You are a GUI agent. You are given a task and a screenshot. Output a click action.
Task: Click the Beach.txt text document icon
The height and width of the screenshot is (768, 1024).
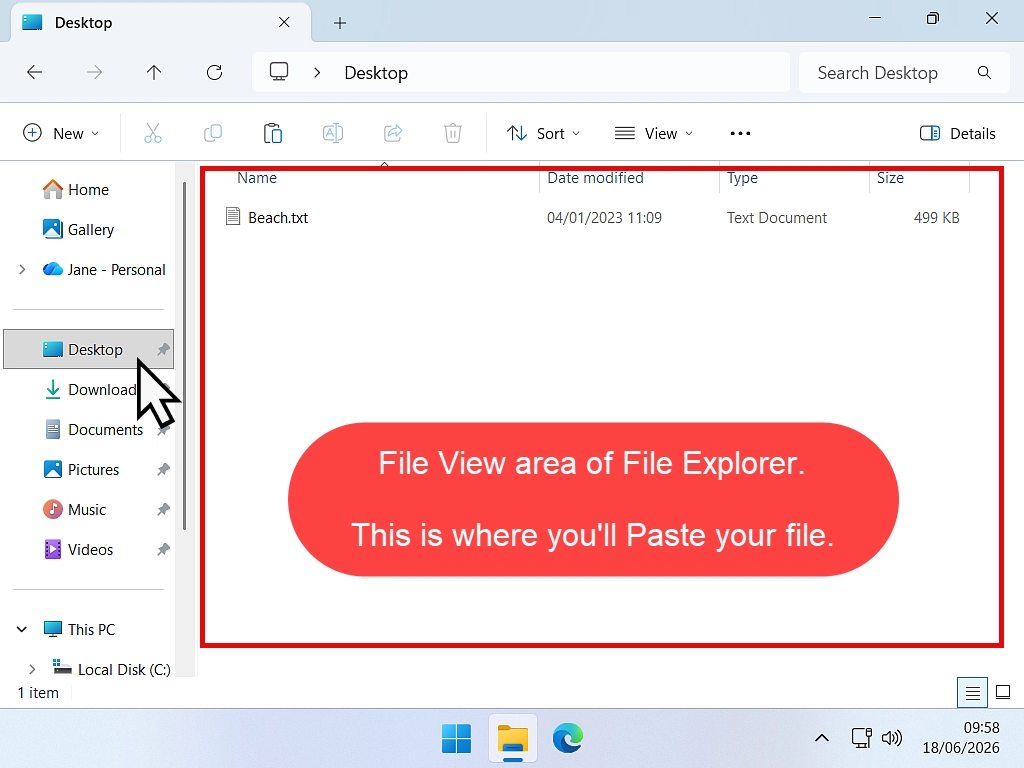tap(232, 216)
